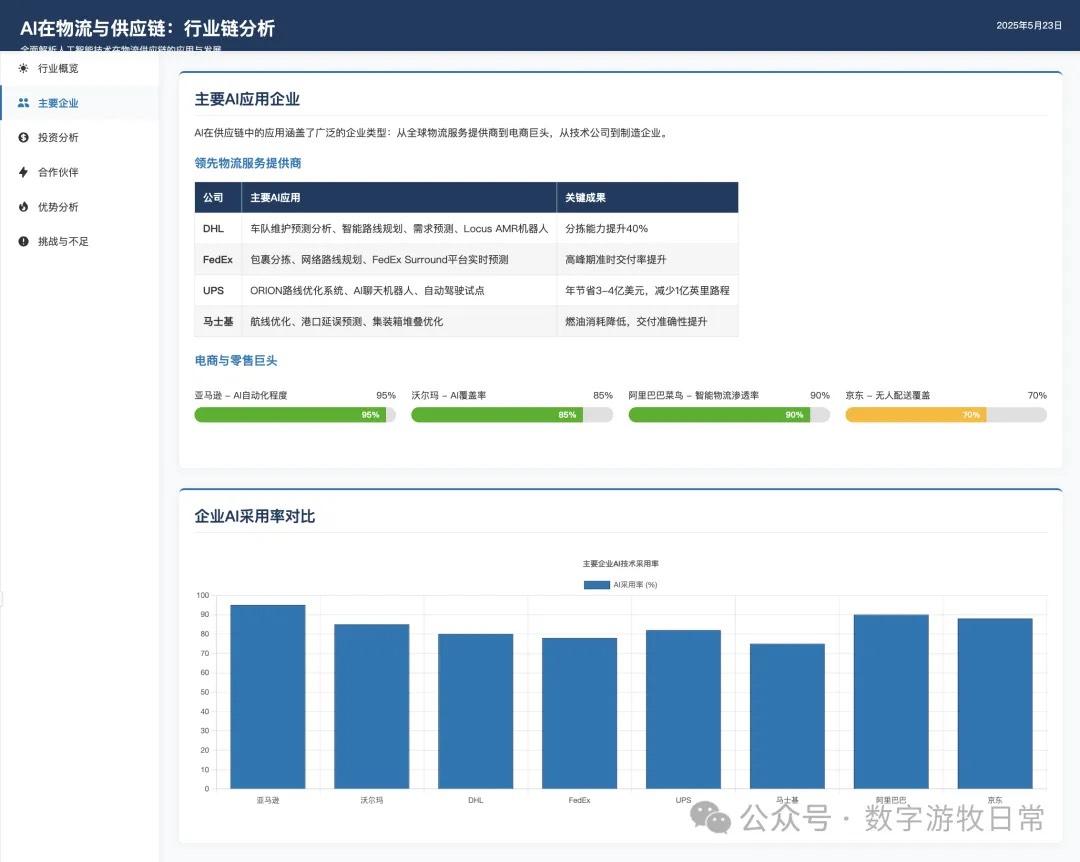Toggle the AI采用率 (%) legend series

click(x=620, y=585)
